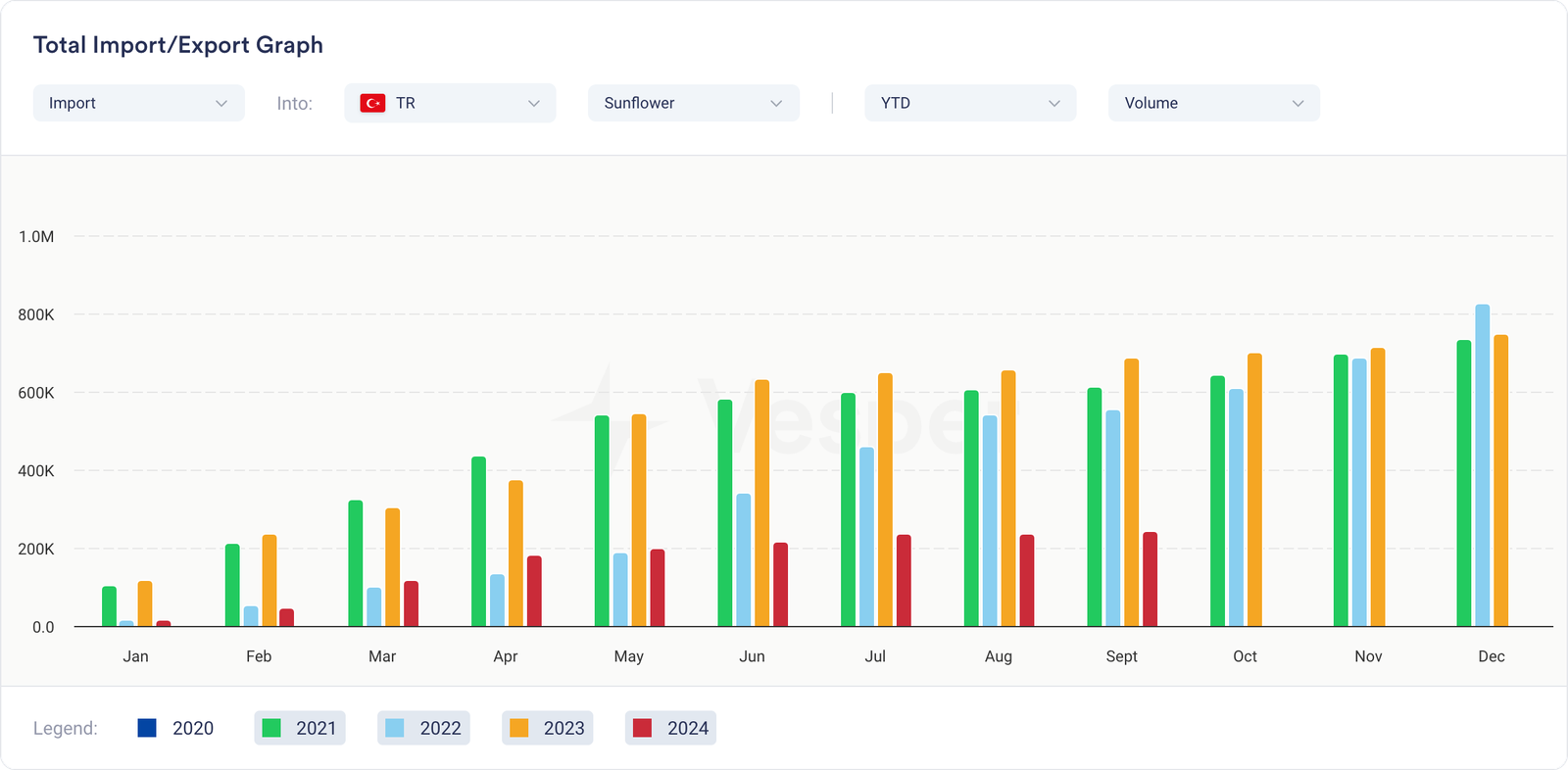Toggle the 2022 legend item off
Viewport: 1568px width, 770px height.
423,728
